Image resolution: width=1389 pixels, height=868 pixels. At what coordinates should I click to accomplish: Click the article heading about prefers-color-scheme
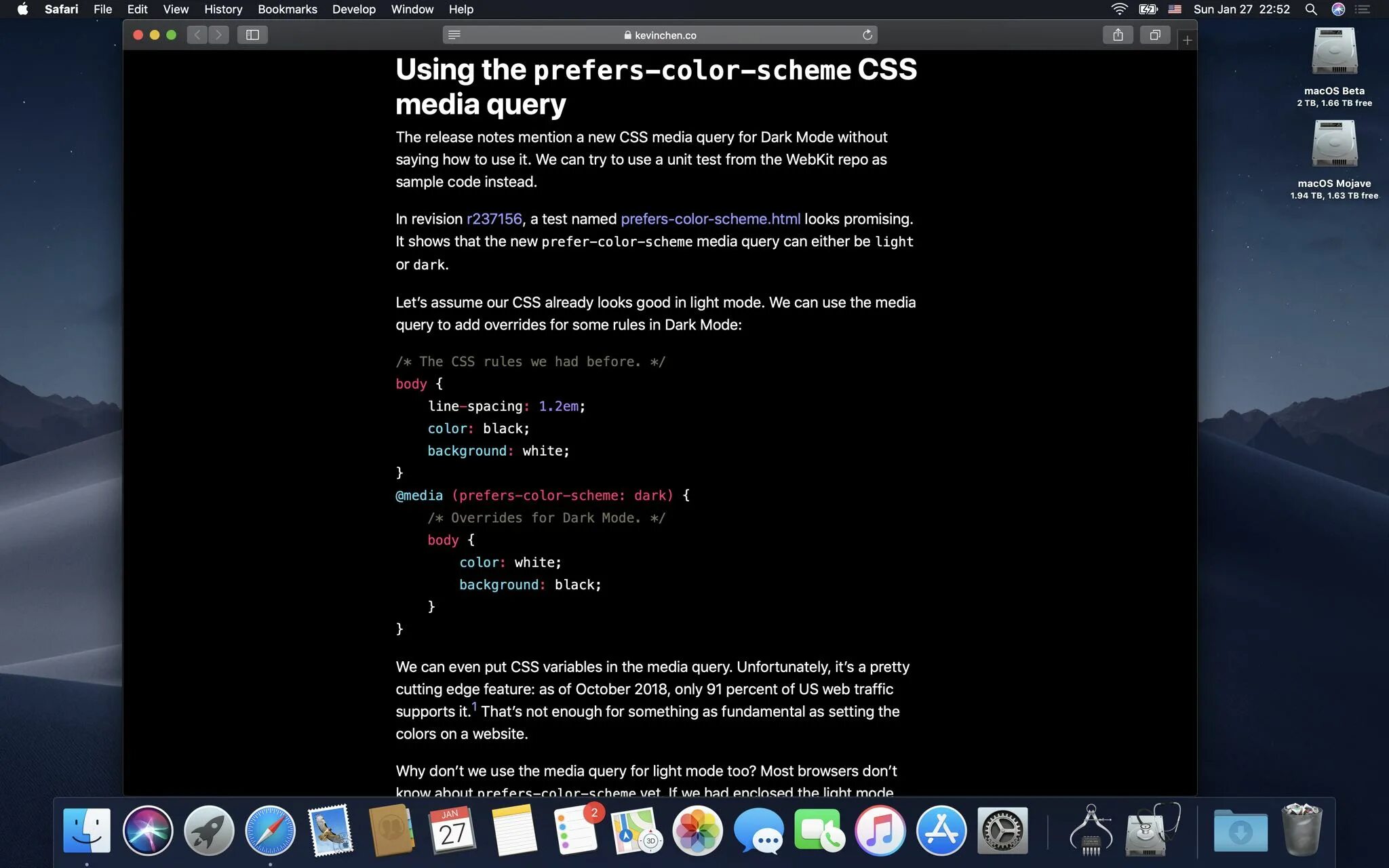[656, 87]
